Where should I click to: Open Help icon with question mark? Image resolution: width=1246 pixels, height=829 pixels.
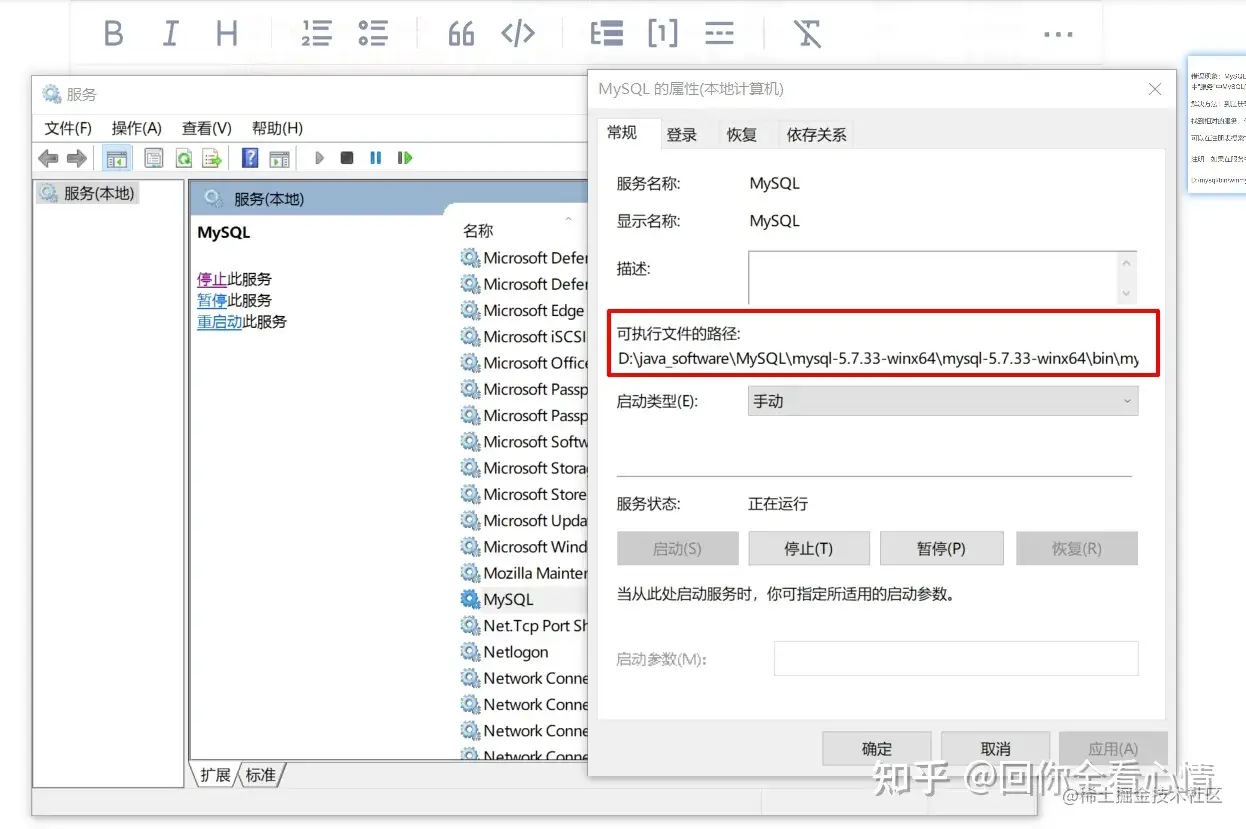(250, 158)
